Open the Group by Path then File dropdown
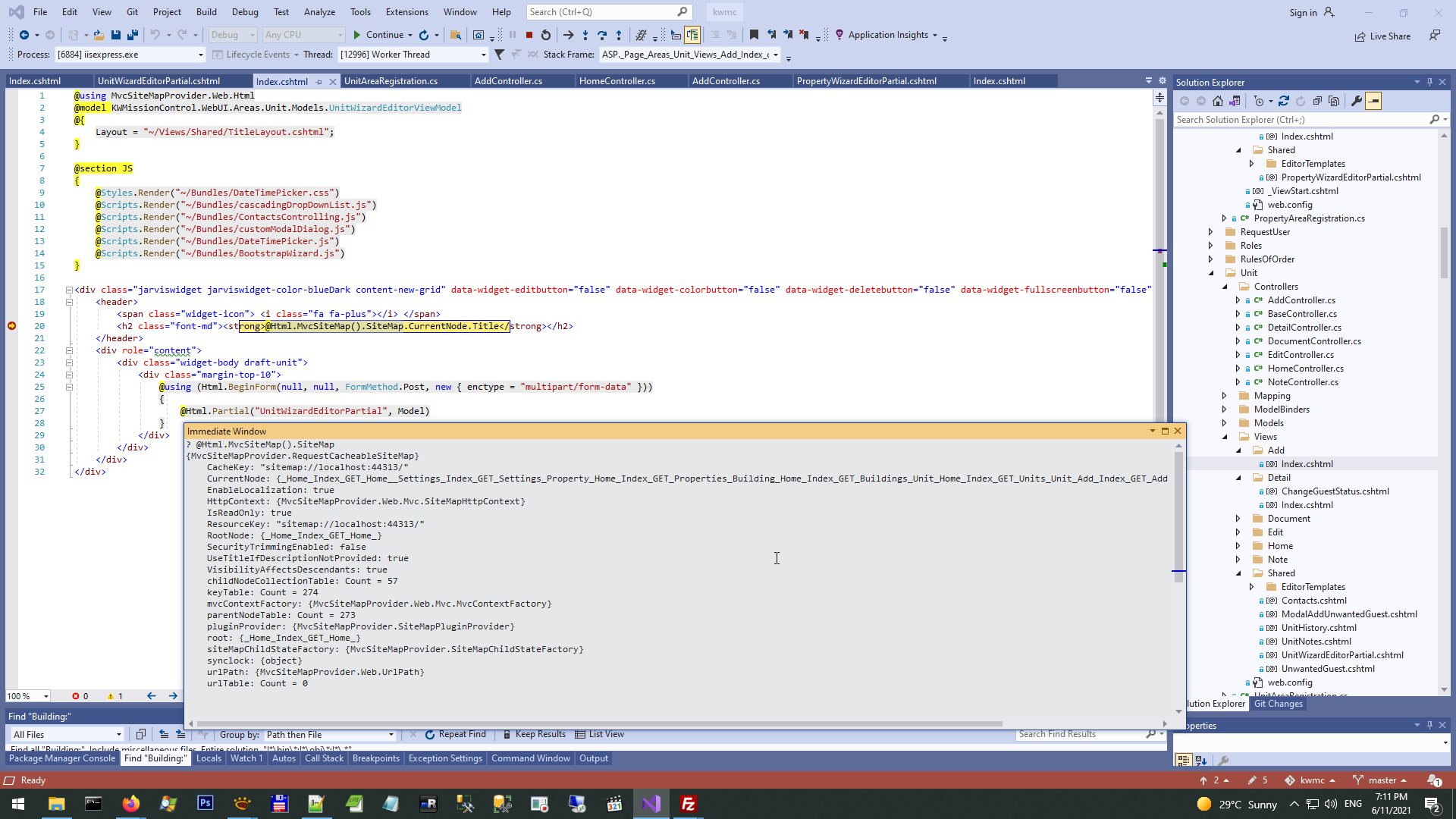Viewport: 1456px width, 819px height. point(391,734)
